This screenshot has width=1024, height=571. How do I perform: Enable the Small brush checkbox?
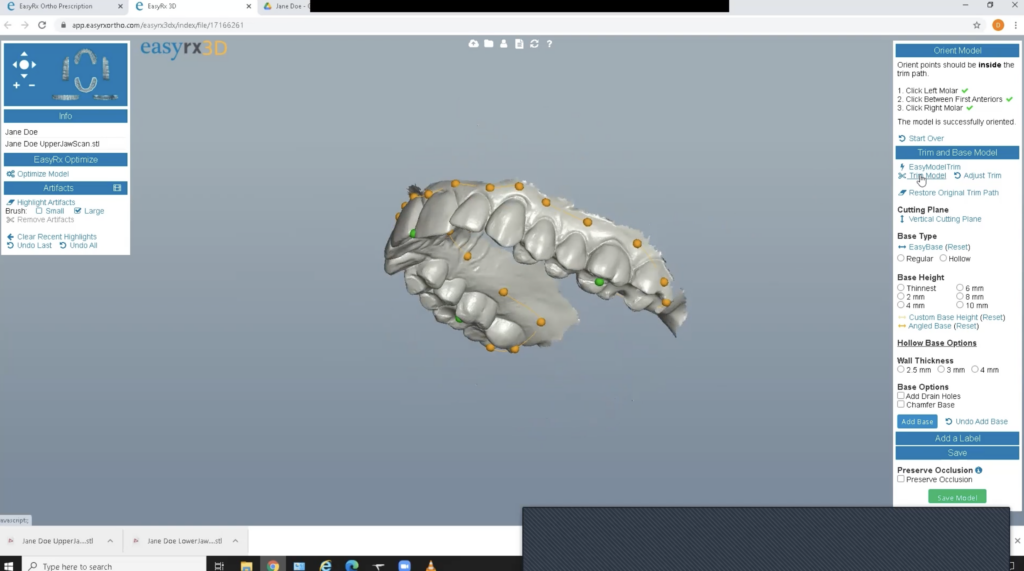39,211
